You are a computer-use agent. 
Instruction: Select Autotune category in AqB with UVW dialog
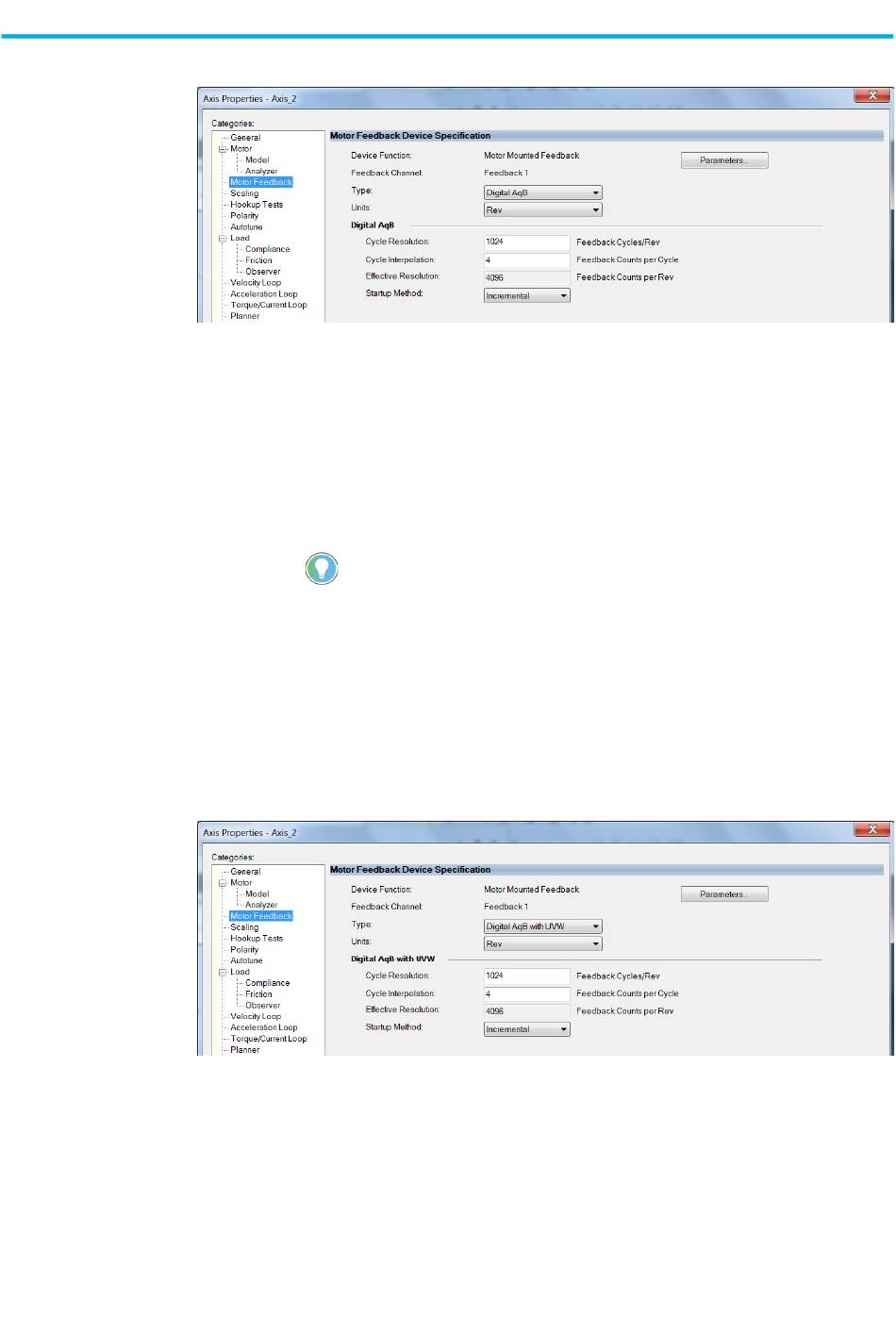tap(246, 960)
